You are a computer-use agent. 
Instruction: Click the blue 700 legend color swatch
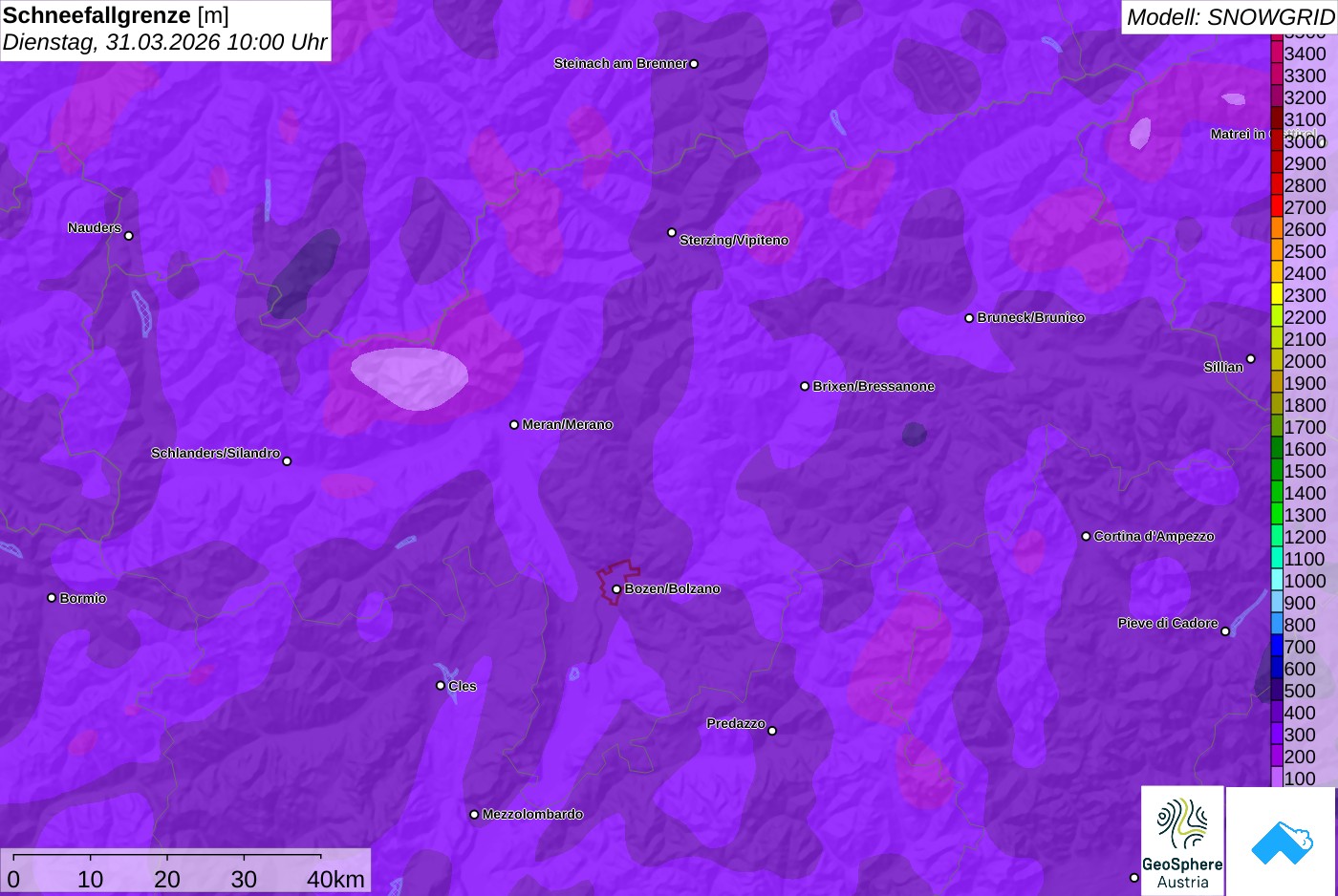pos(1276,646)
